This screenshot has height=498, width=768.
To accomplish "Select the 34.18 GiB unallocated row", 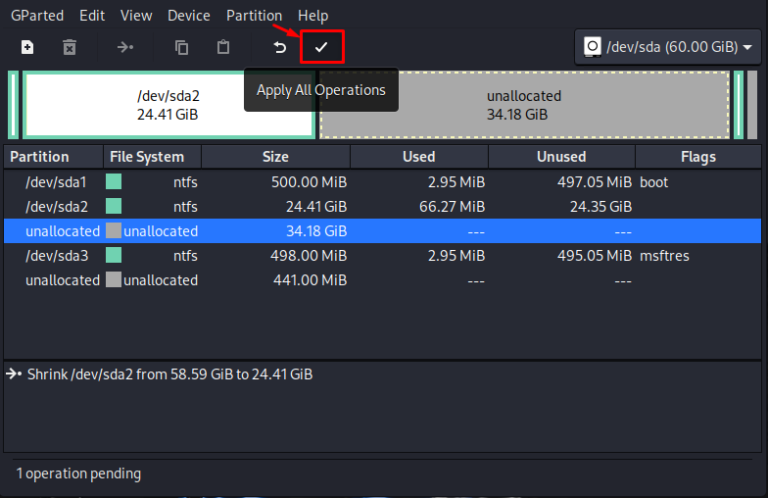I will click(x=383, y=231).
